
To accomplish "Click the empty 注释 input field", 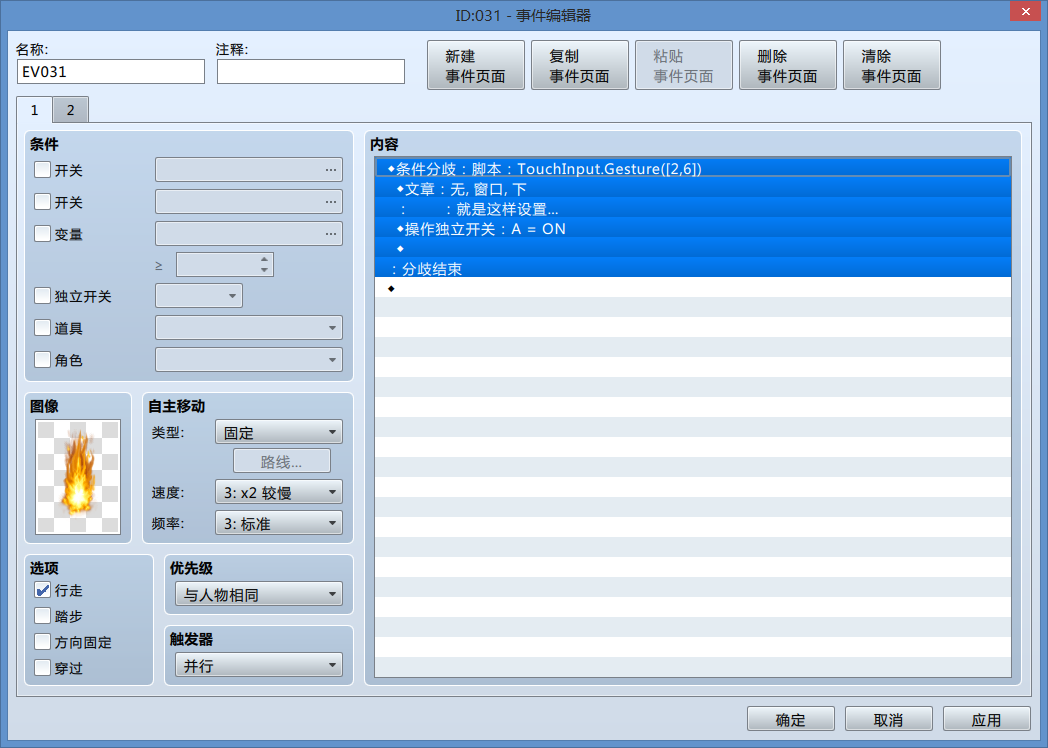I will tap(311, 72).
